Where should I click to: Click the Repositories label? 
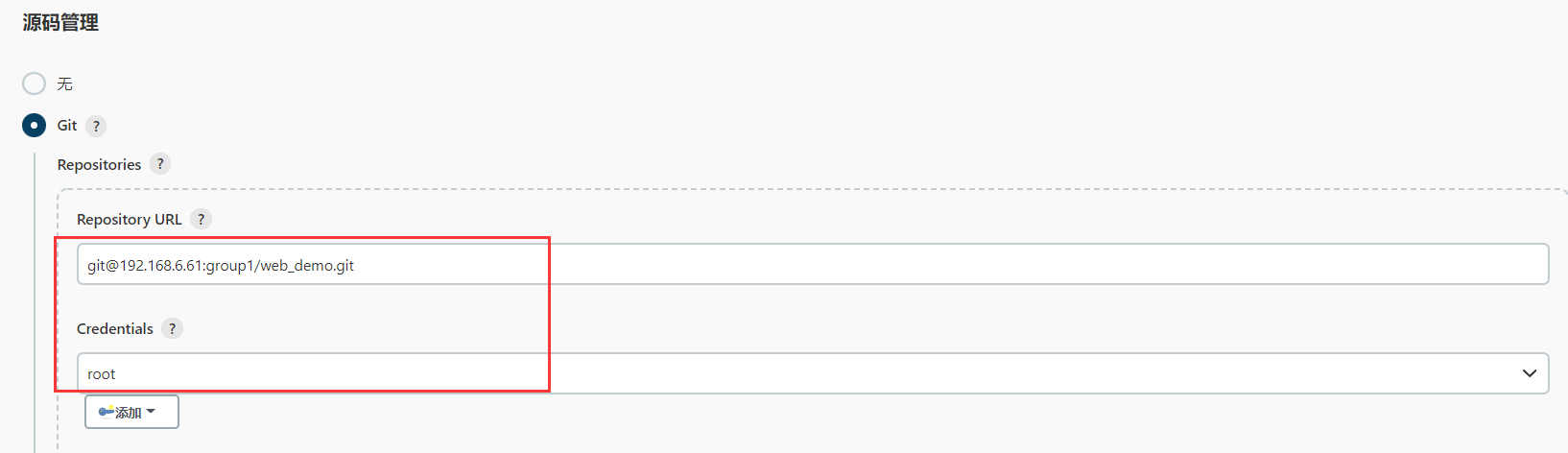pyautogui.click(x=99, y=165)
